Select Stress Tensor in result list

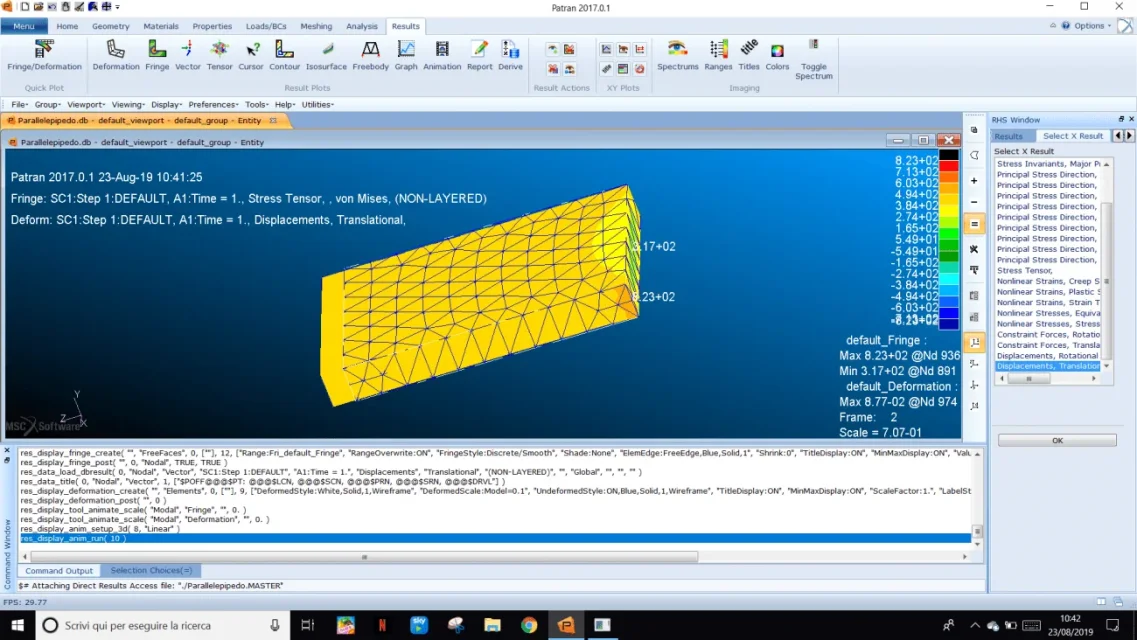click(x=1024, y=270)
